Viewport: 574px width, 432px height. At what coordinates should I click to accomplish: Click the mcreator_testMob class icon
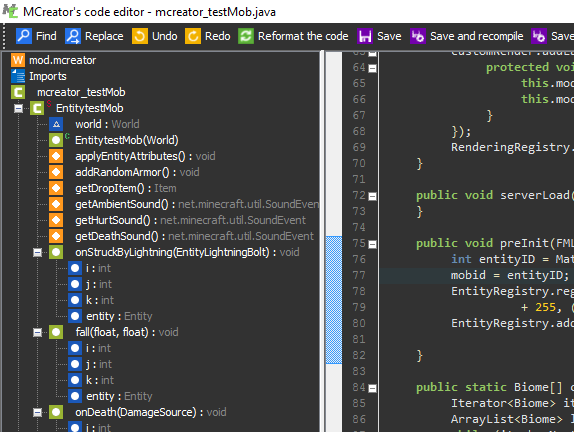18,92
